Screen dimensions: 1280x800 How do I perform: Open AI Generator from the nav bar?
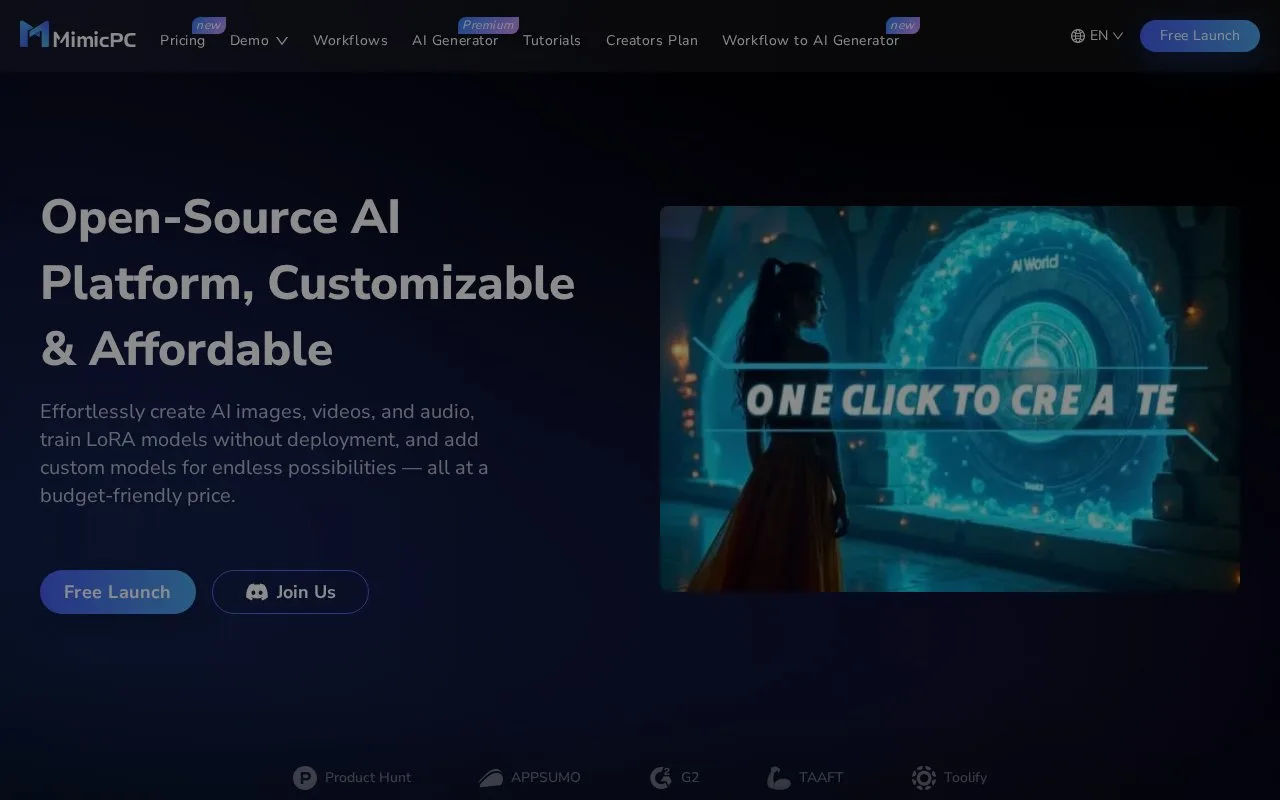455,40
